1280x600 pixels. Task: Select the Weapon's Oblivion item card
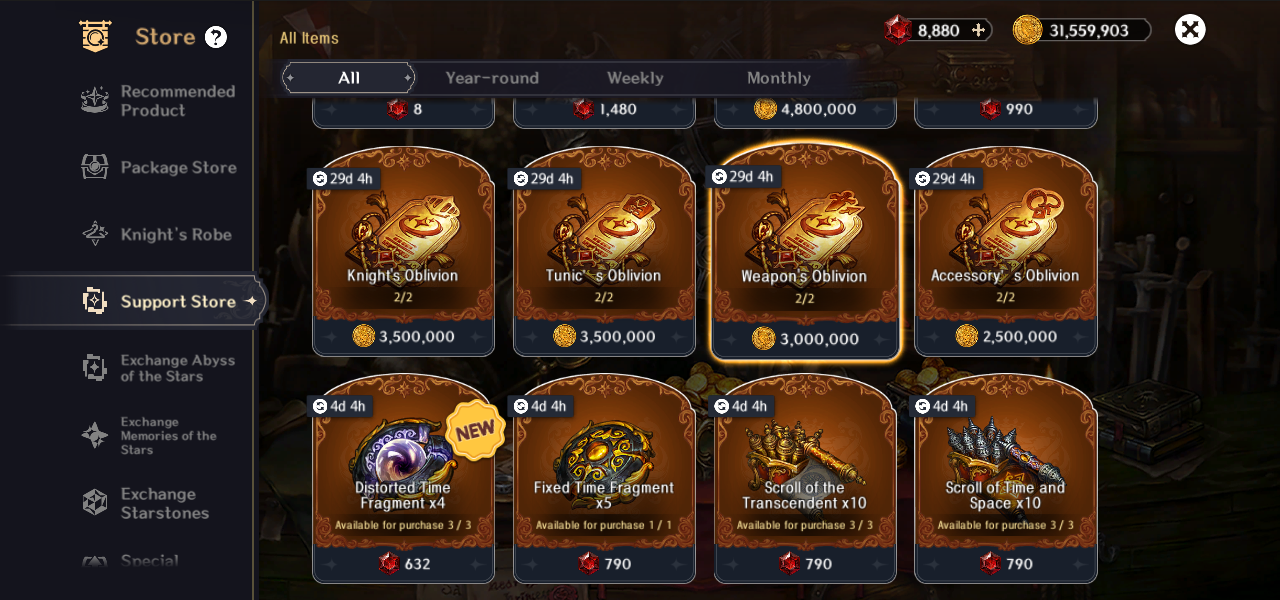click(x=805, y=252)
